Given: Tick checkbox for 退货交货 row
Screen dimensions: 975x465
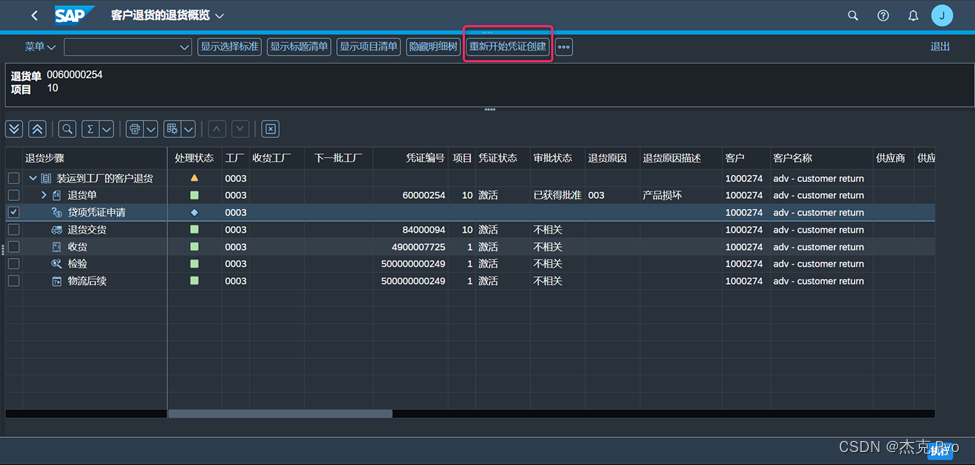Looking at the screenshot, I should [14, 230].
